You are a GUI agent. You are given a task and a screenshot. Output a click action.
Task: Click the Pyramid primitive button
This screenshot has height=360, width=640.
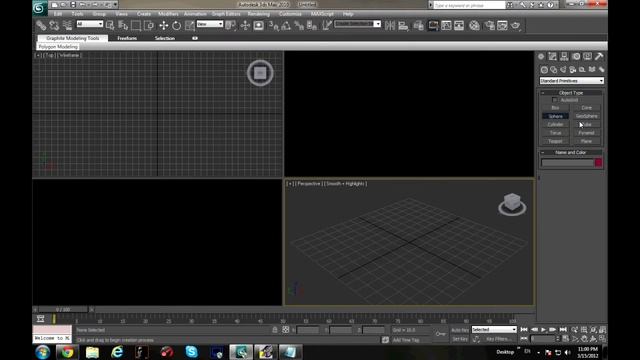point(587,133)
